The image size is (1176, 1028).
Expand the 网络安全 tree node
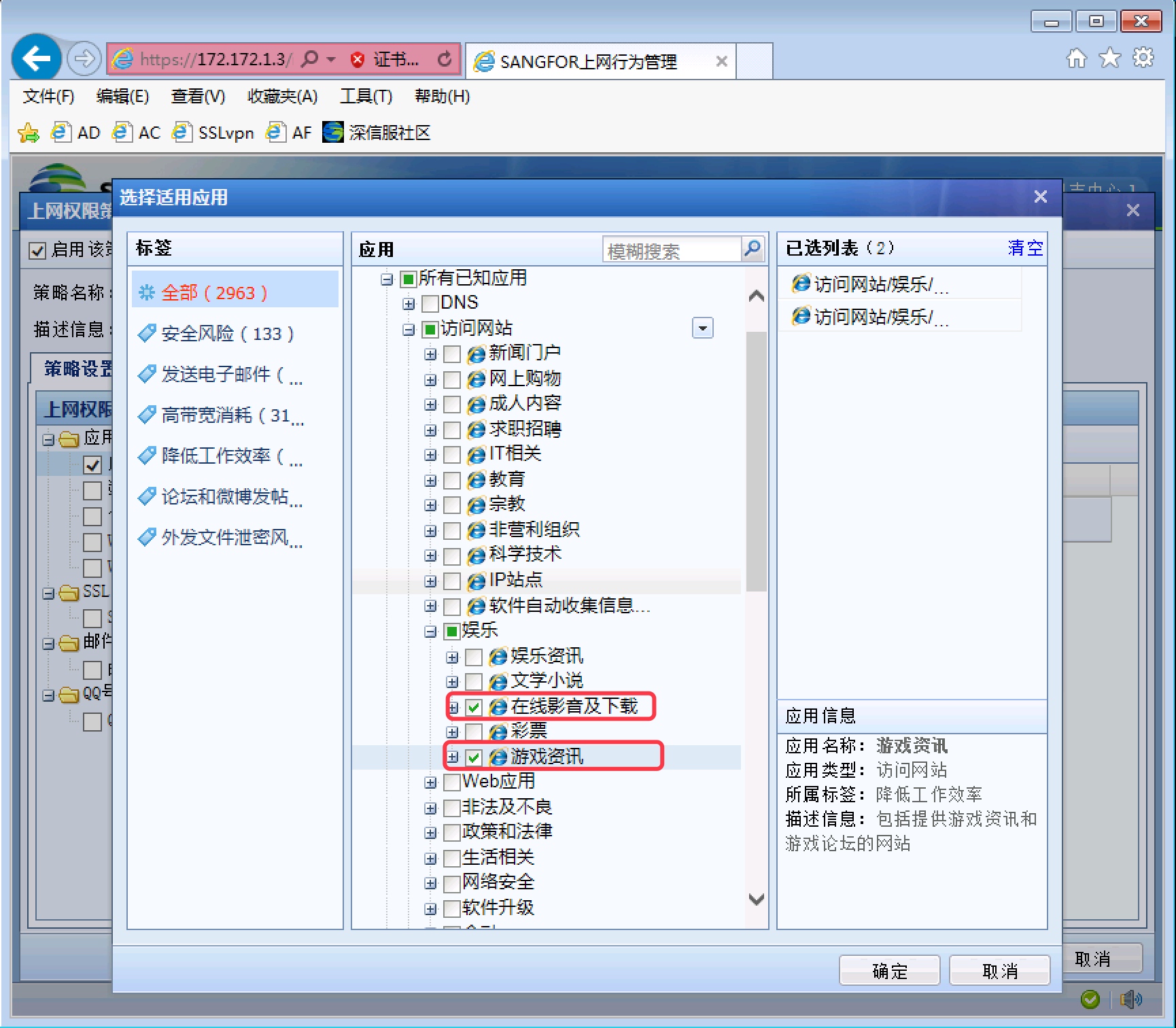pyautogui.click(x=430, y=883)
